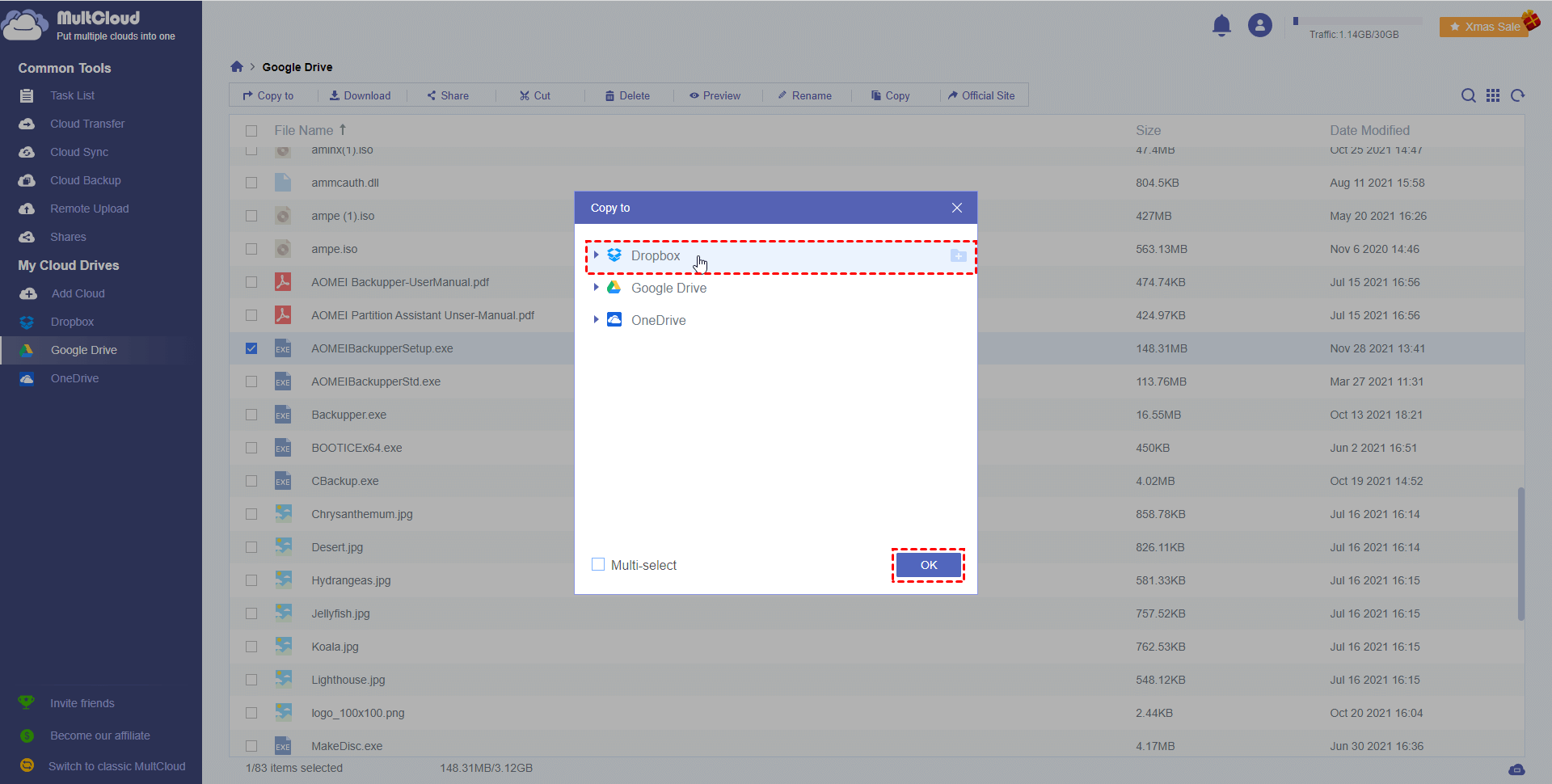Click file icon of ammcauth.dll
Screen dimensions: 1552x784
283,183
